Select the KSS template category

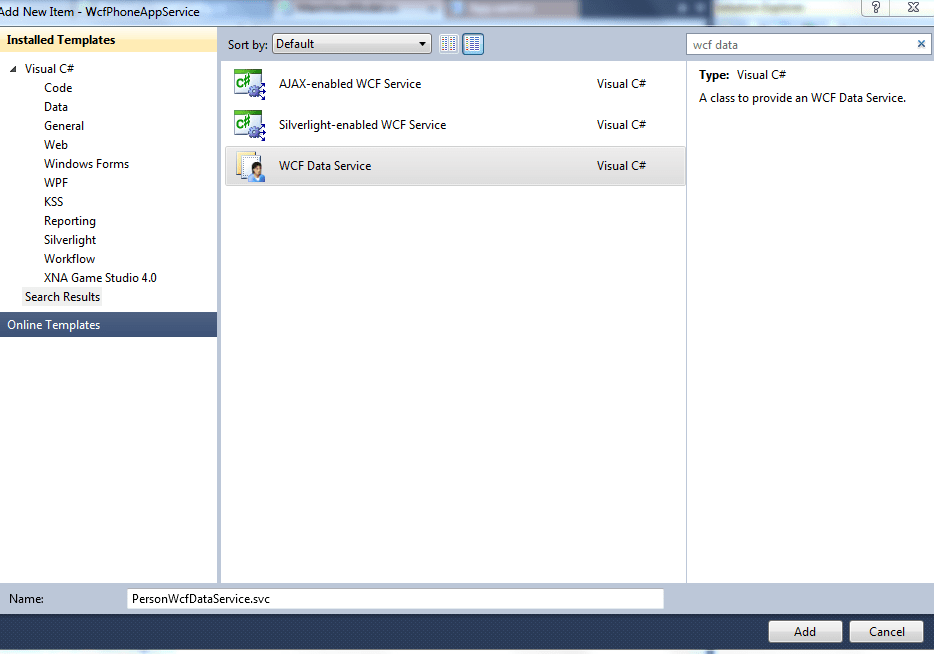[x=54, y=203]
